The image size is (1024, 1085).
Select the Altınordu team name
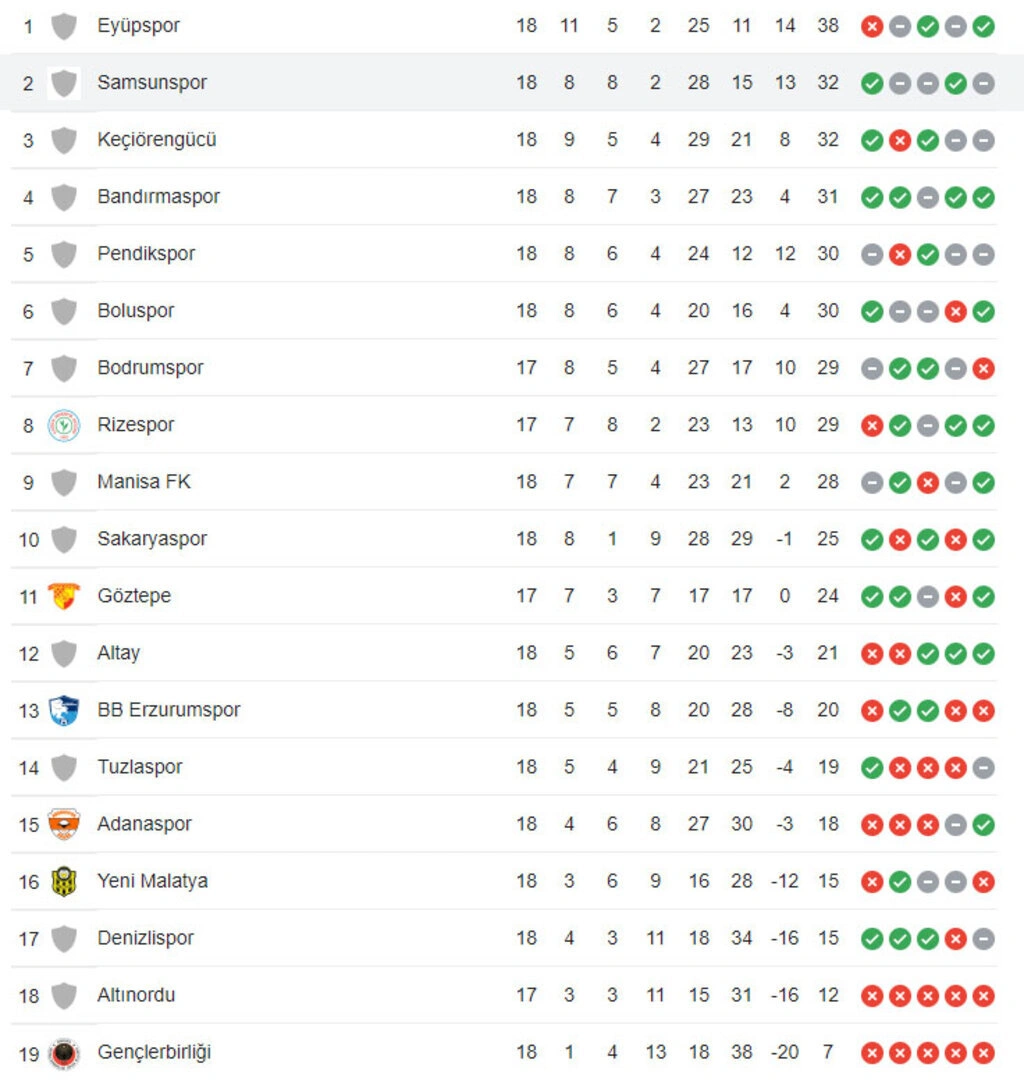[136, 995]
